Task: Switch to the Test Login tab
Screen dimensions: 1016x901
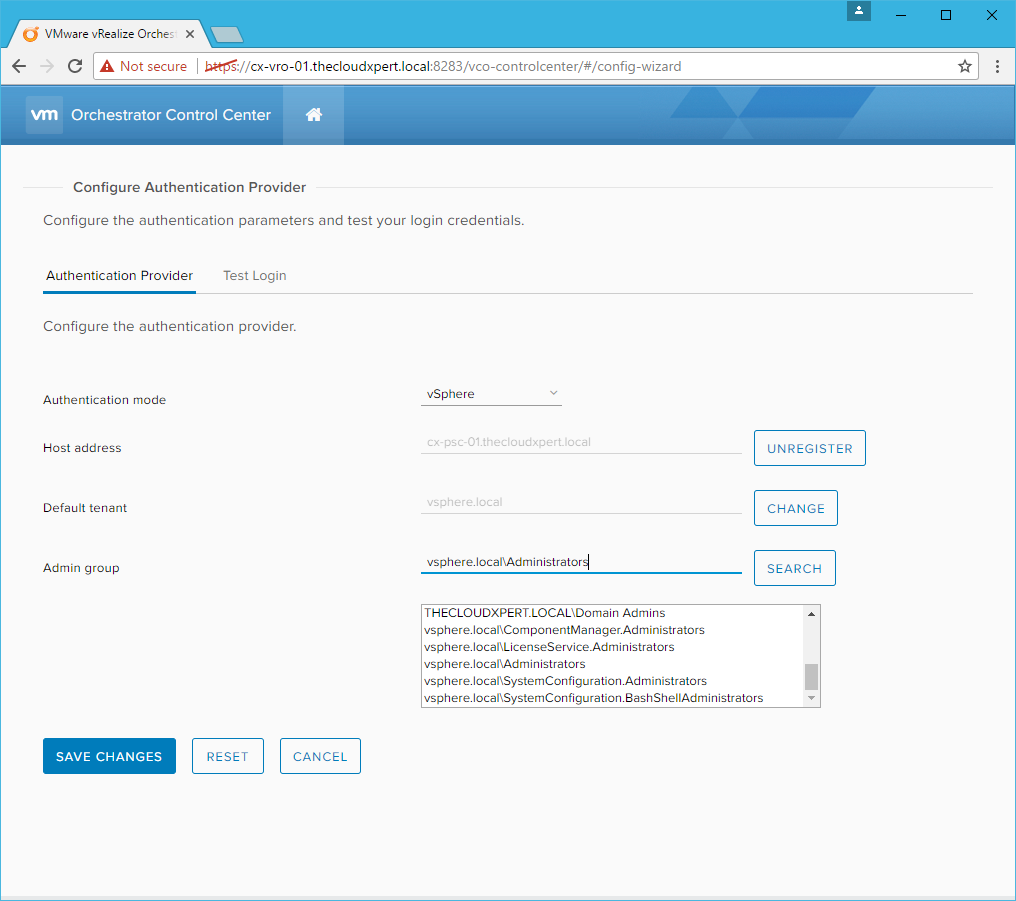Action: [x=254, y=276]
